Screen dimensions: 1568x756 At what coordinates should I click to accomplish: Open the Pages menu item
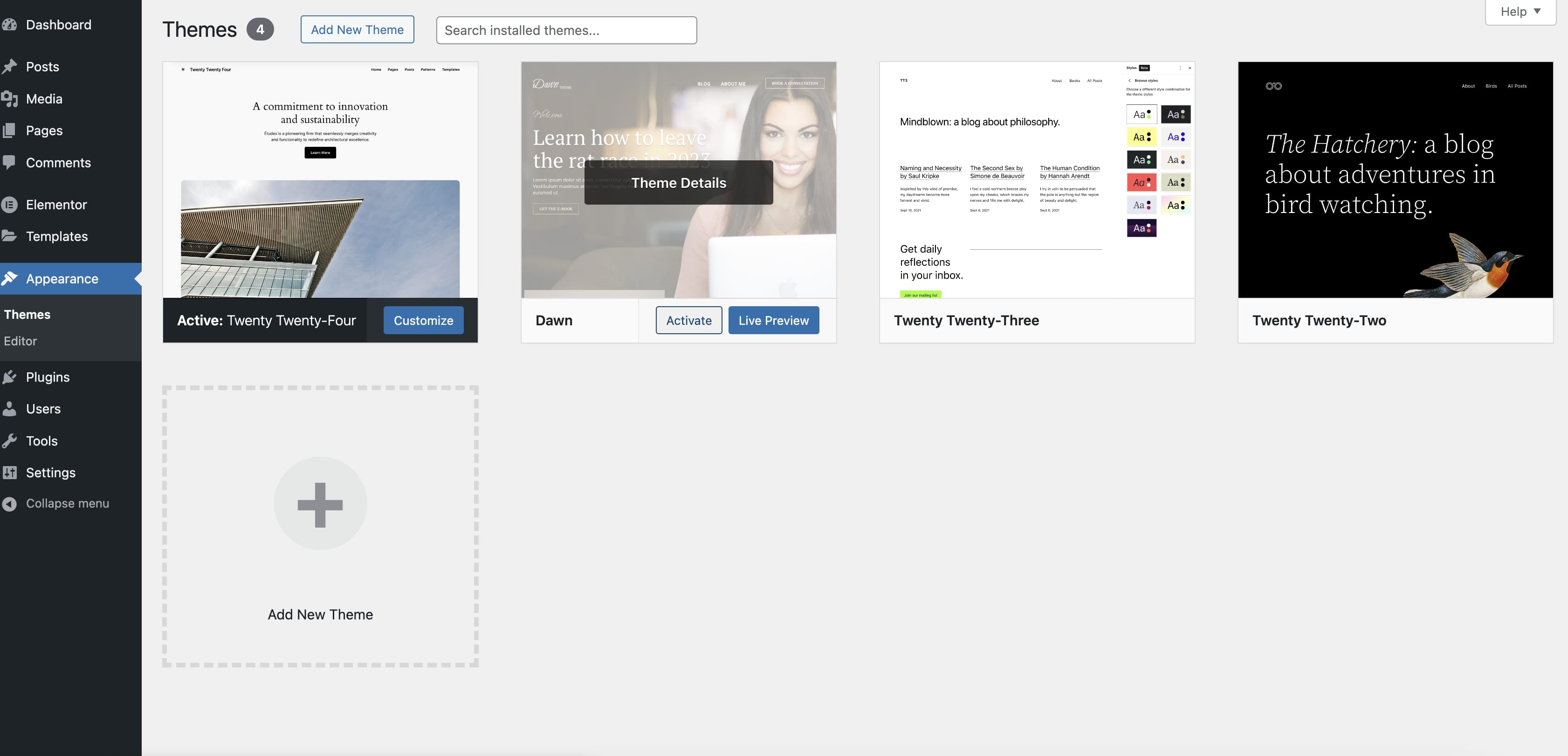tap(44, 131)
